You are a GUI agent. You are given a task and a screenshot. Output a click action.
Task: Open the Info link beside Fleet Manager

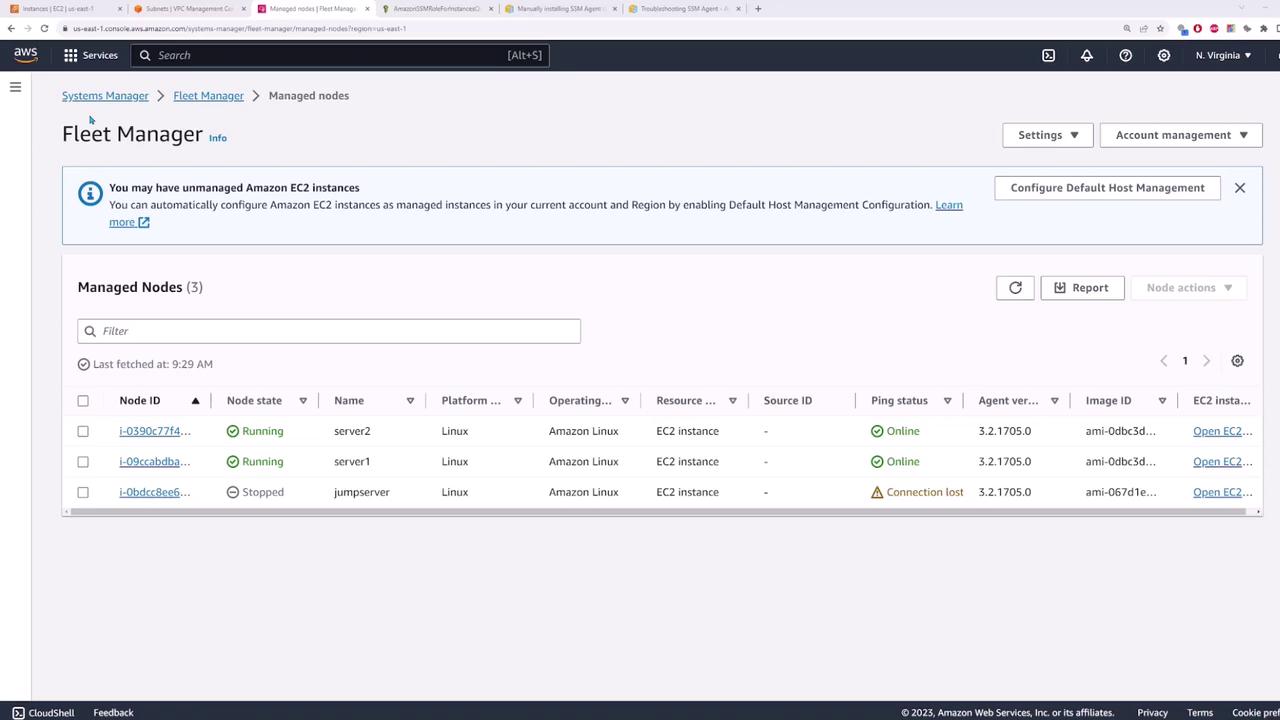(217, 138)
